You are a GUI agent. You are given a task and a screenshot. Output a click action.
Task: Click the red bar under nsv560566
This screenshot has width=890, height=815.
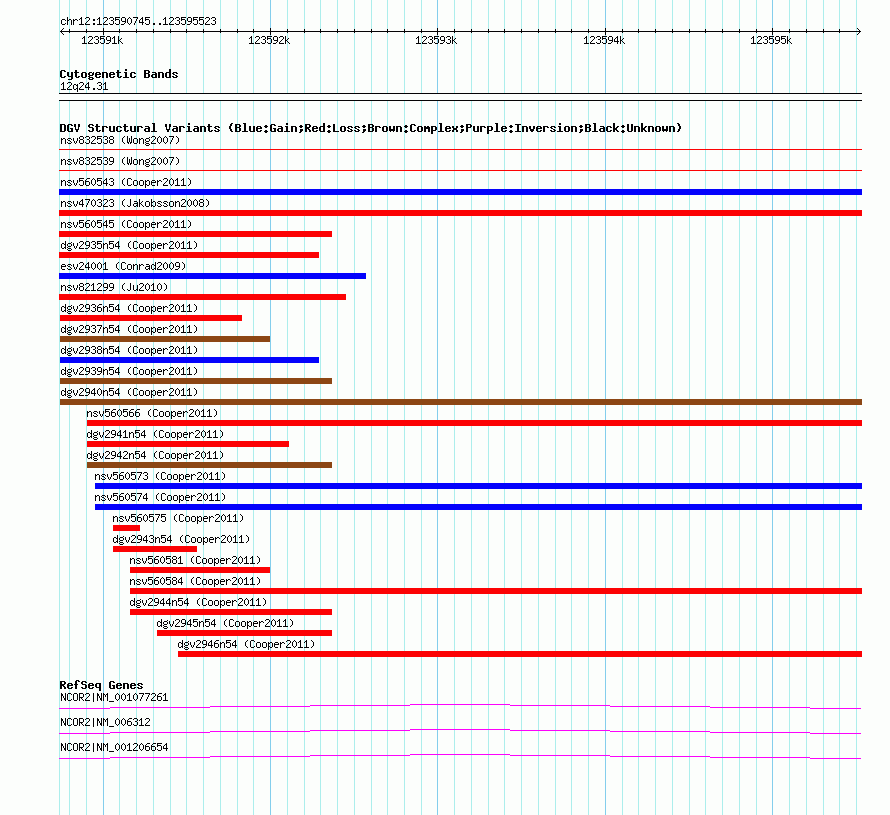pyautogui.click(x=474, y=423)
